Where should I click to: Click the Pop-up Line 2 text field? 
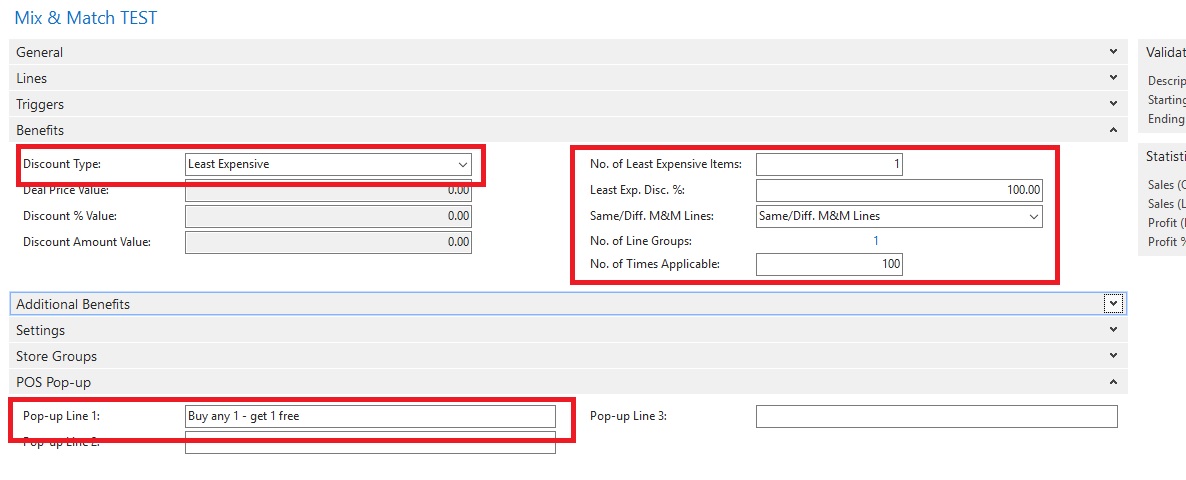coord(370,443)
